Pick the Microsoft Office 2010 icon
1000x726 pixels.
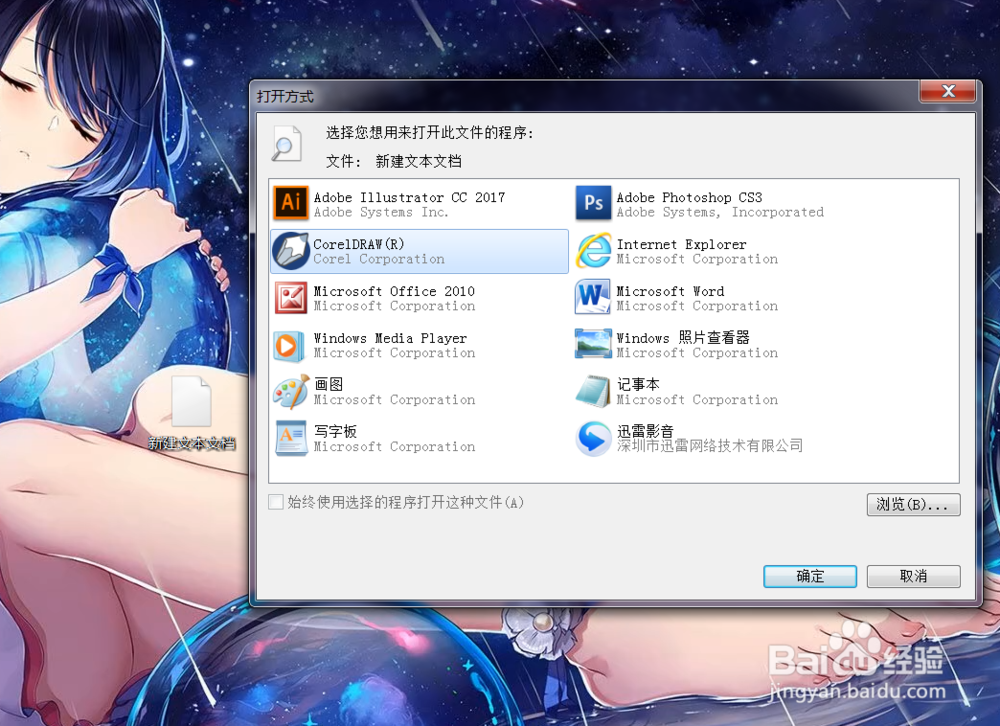(291, 298)
